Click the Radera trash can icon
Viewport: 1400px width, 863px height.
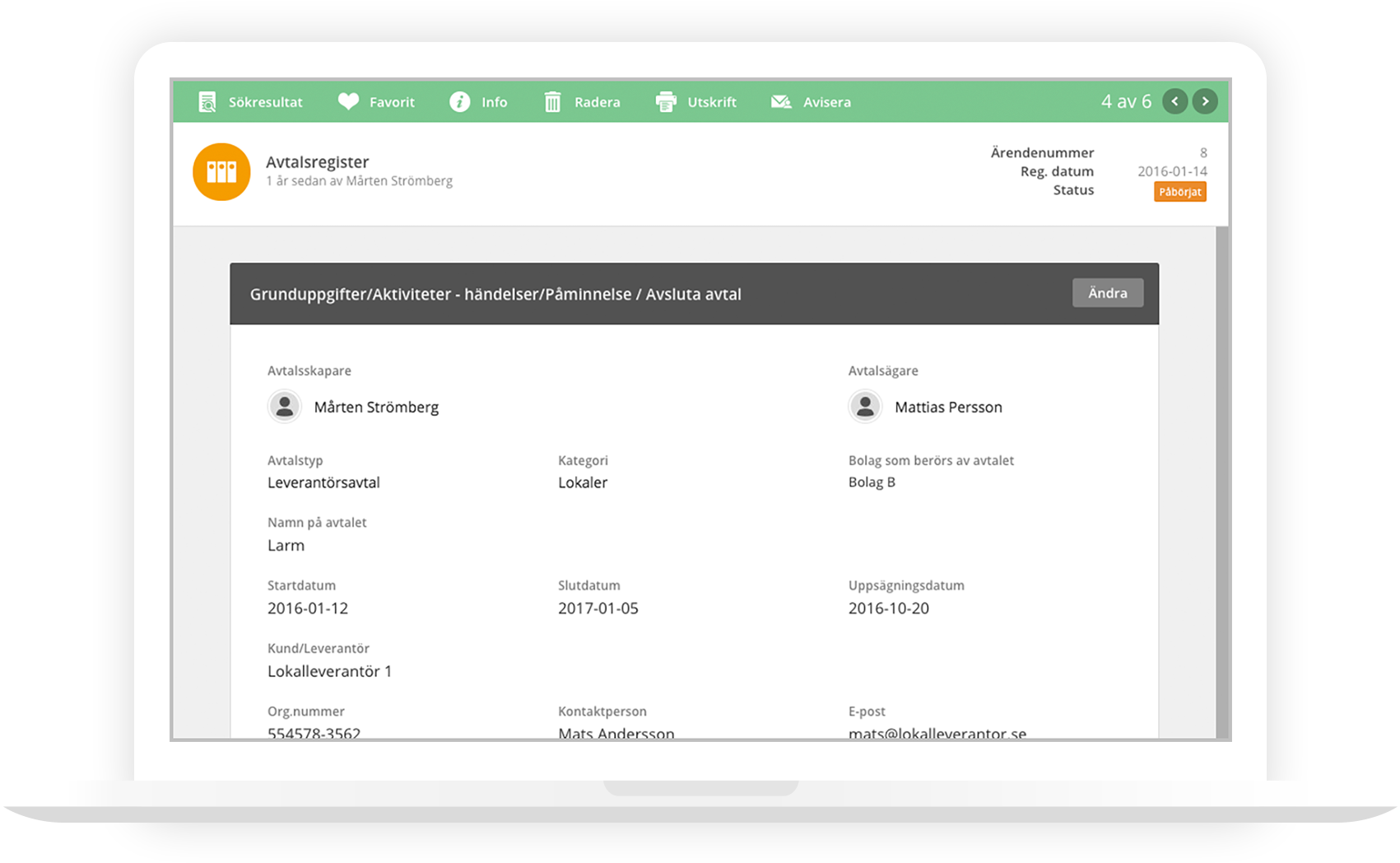click(552, 102)
